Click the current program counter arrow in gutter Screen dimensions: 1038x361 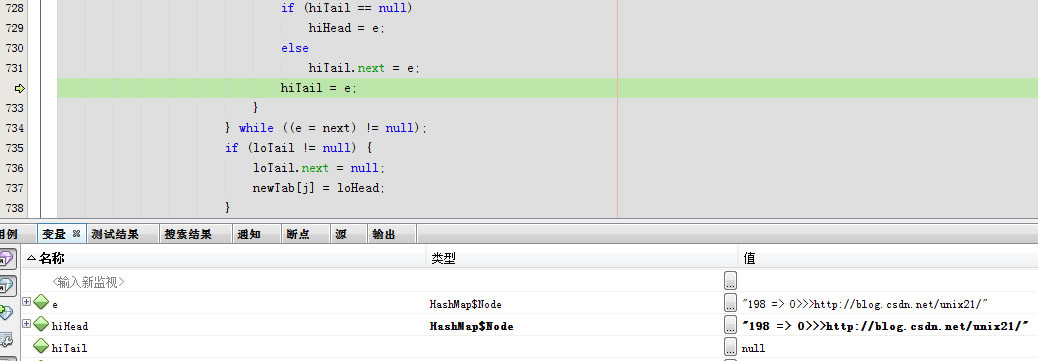(19, 88)
